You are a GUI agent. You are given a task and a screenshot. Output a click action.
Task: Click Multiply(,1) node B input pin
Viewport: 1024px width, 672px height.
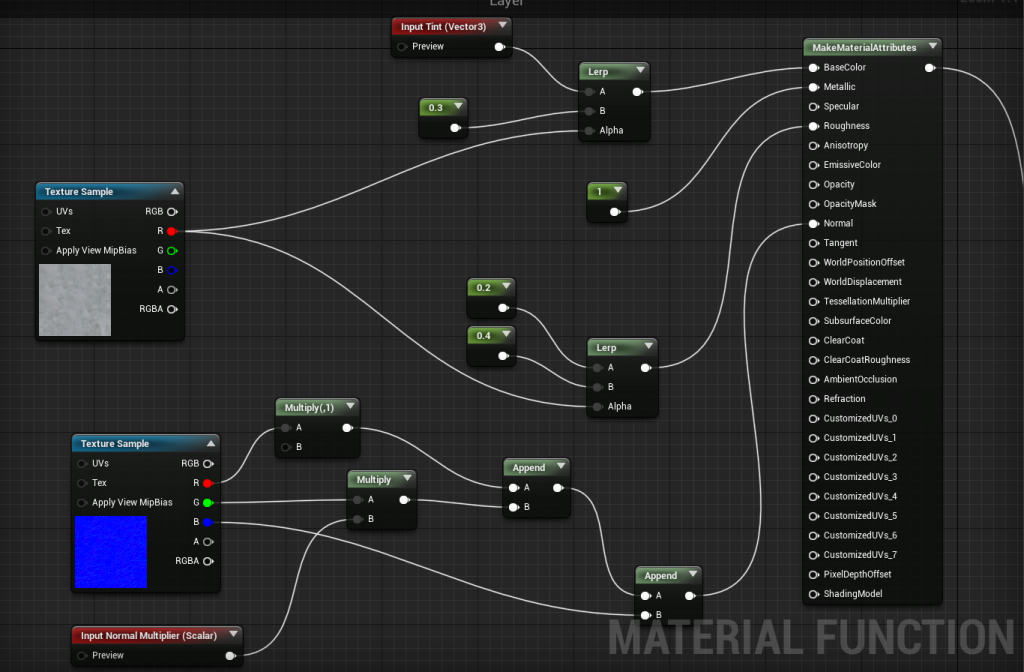point(286,447)
